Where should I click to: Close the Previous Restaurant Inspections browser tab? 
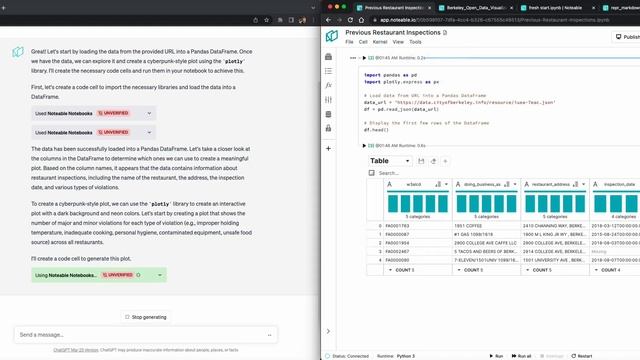pos(429,8)
